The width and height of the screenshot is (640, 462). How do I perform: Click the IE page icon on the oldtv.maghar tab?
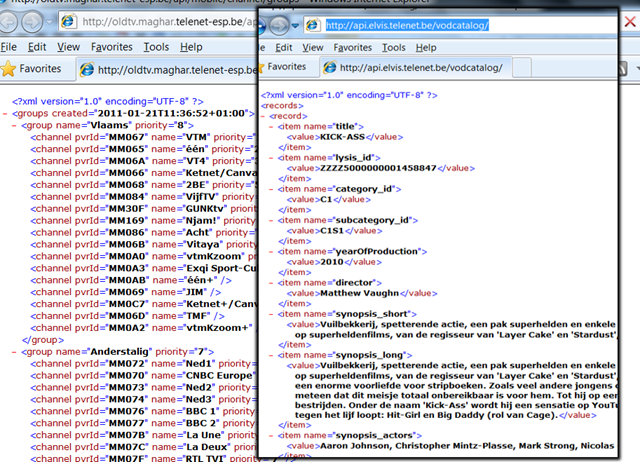[86, 70]
